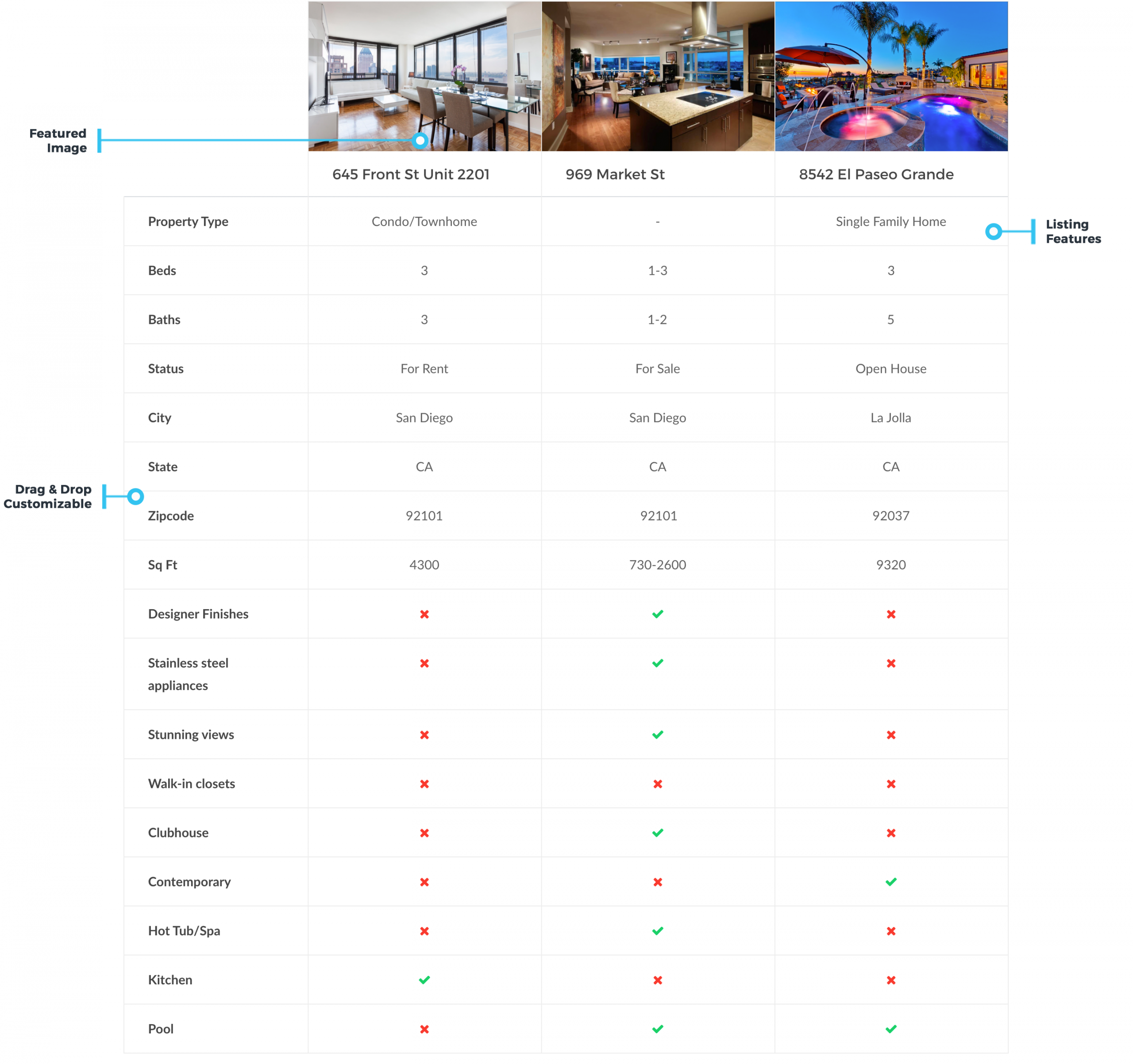This screenshot has height=1064, width=1133.
Task: Click the 969 Market St kitchen photo
Action: (x=657, y=76)
